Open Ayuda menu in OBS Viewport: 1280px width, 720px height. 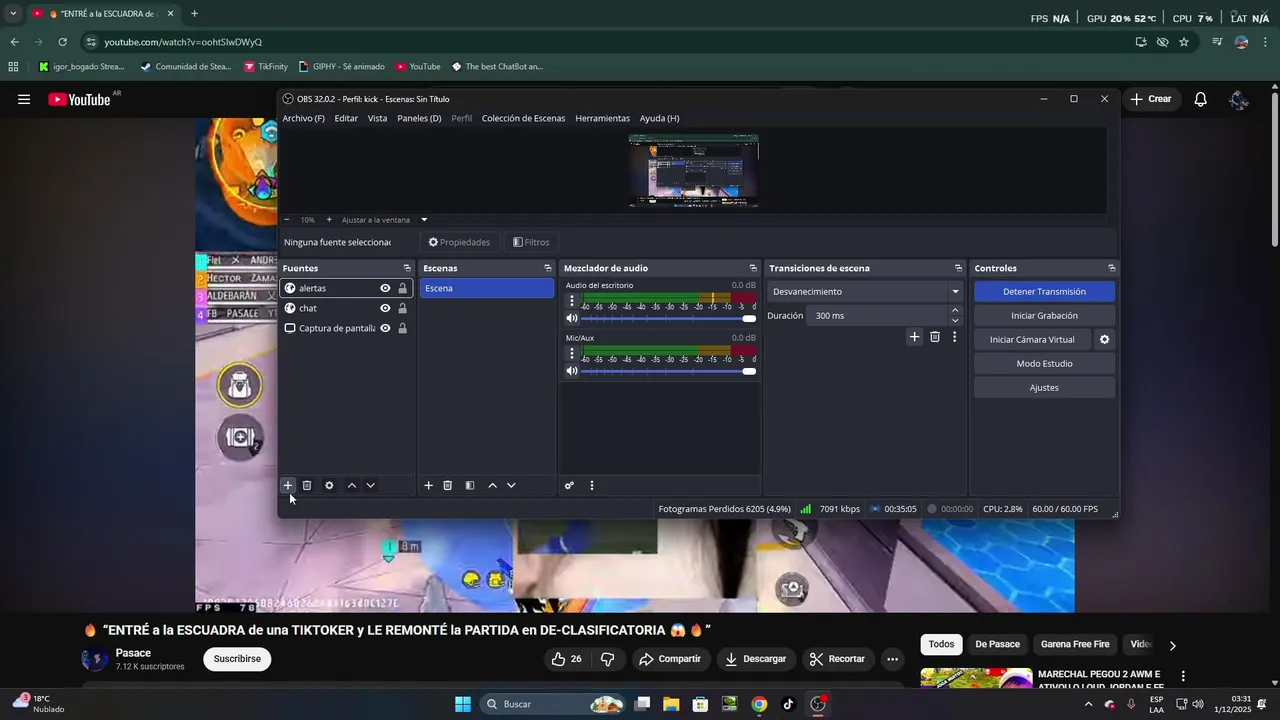tap(659, 118)
